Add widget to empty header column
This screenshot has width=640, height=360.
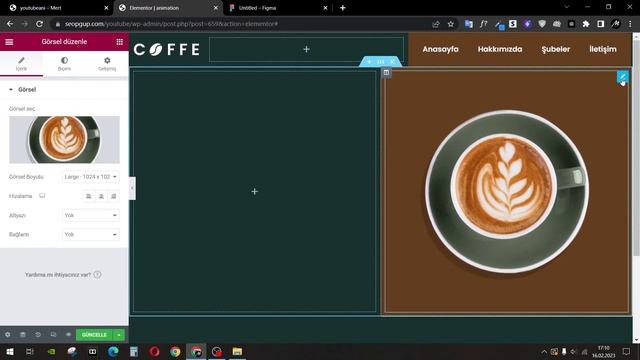coord(306,49)
